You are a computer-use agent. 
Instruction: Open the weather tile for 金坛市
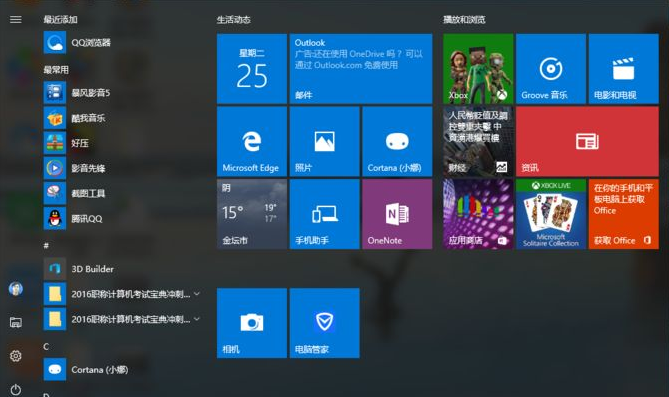(x=252, y=214)
